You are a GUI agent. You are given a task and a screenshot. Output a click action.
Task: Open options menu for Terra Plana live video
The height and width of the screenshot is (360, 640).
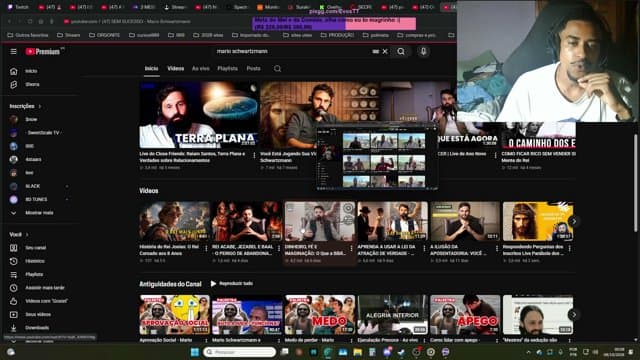pyautogui.click(x=254, y=155)
